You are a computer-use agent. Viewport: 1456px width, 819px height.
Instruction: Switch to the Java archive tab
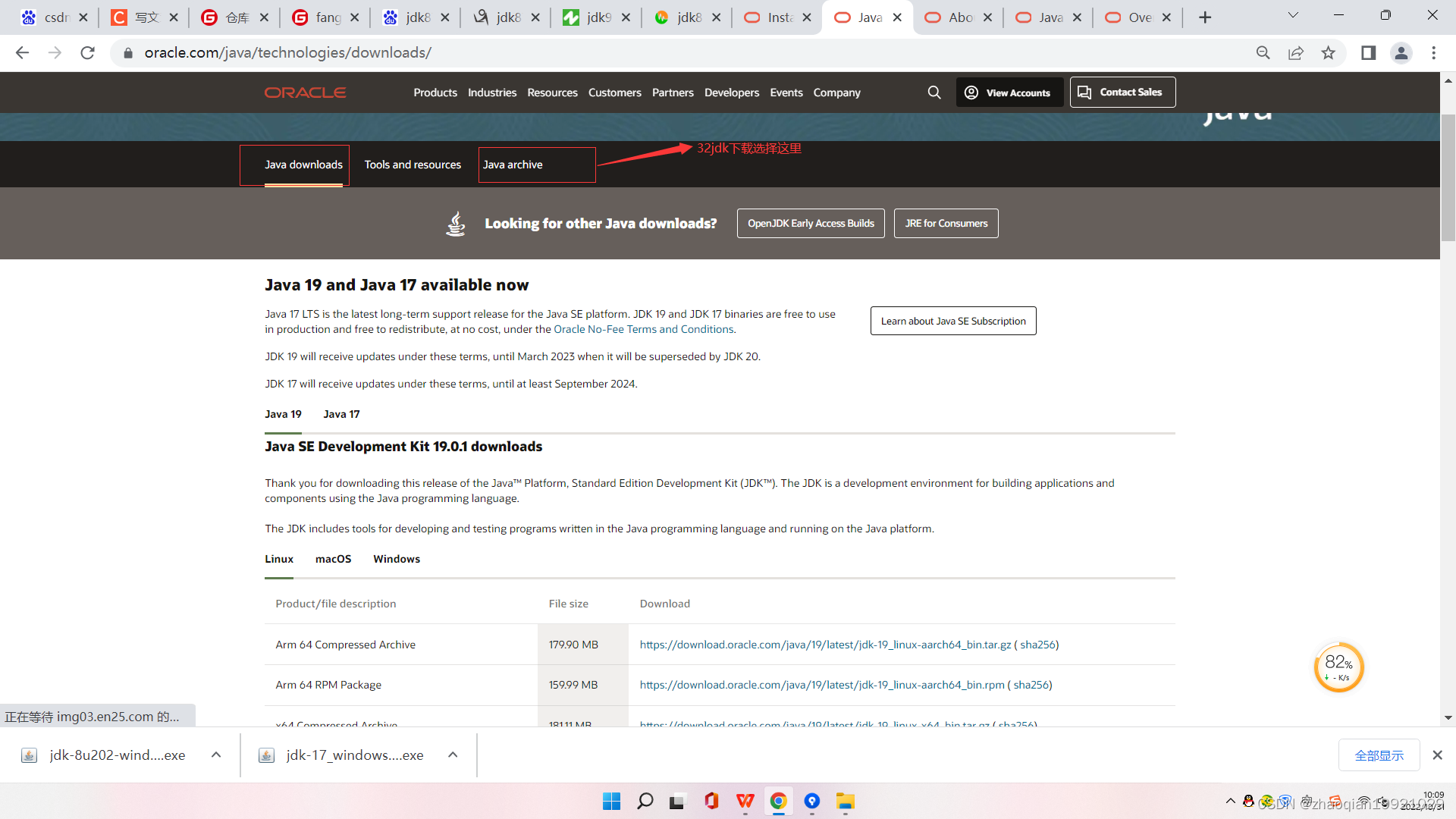click(x=513, y=165)
